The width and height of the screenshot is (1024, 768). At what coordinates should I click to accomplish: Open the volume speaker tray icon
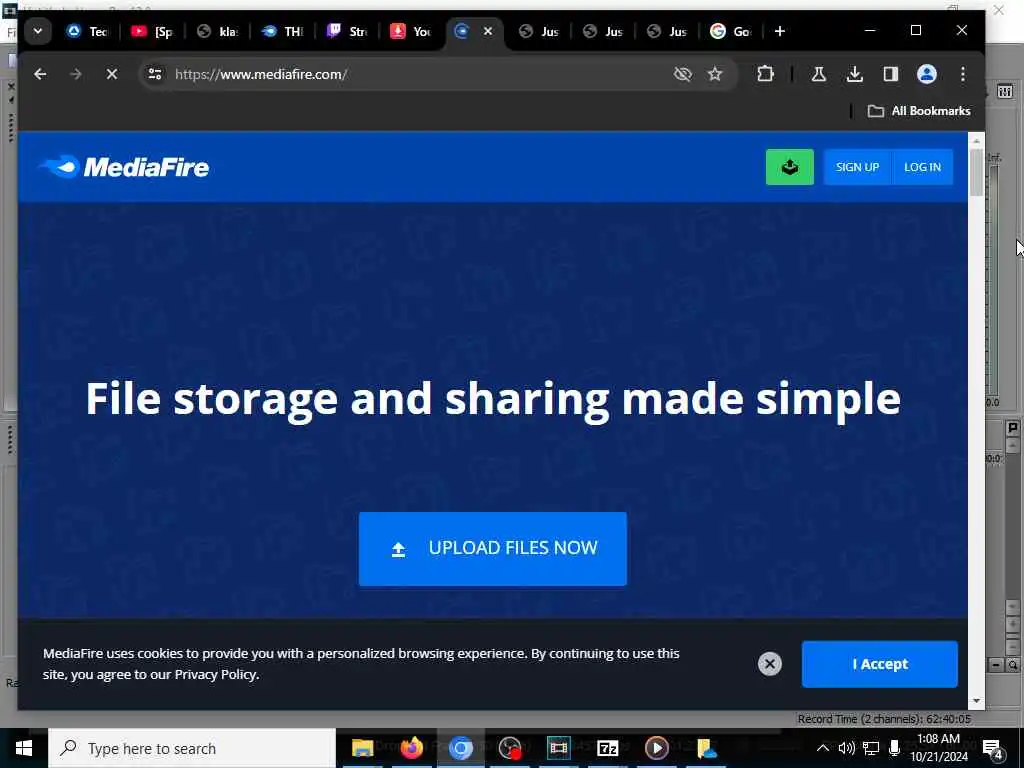(846, 748)
